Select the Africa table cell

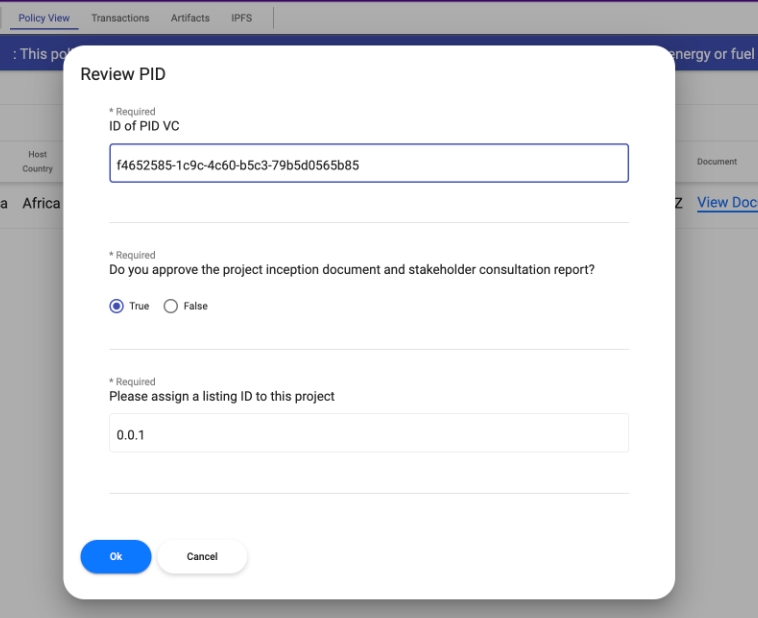[41, 203]
